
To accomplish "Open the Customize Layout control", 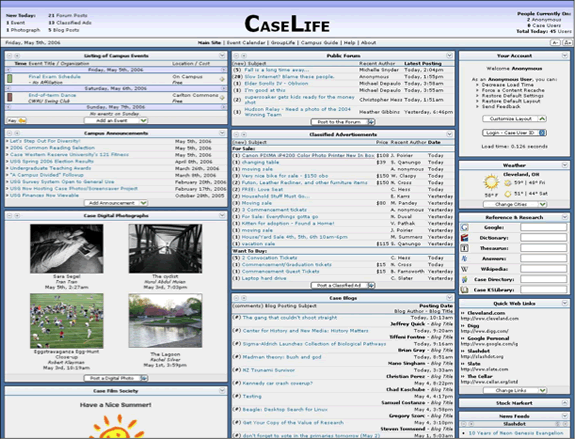I will click(x=514, y=119).
